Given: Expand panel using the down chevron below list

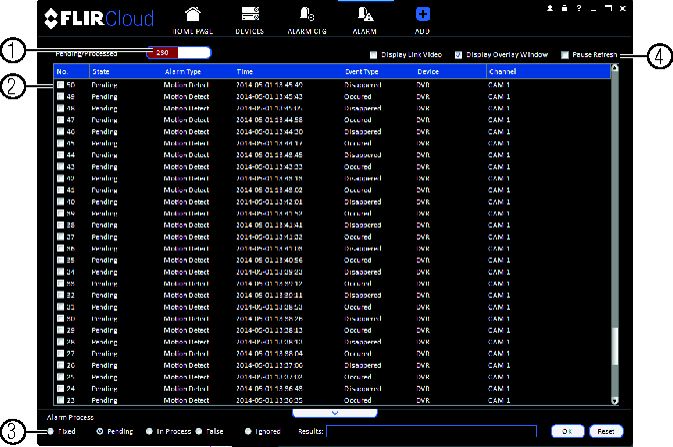Looking at the screenshot, I should tap(335, 413).
